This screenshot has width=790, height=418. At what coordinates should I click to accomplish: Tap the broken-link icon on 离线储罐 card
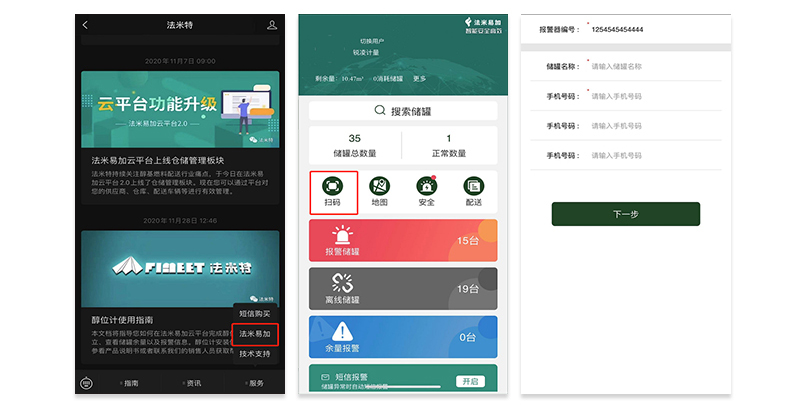coord(342,283)
